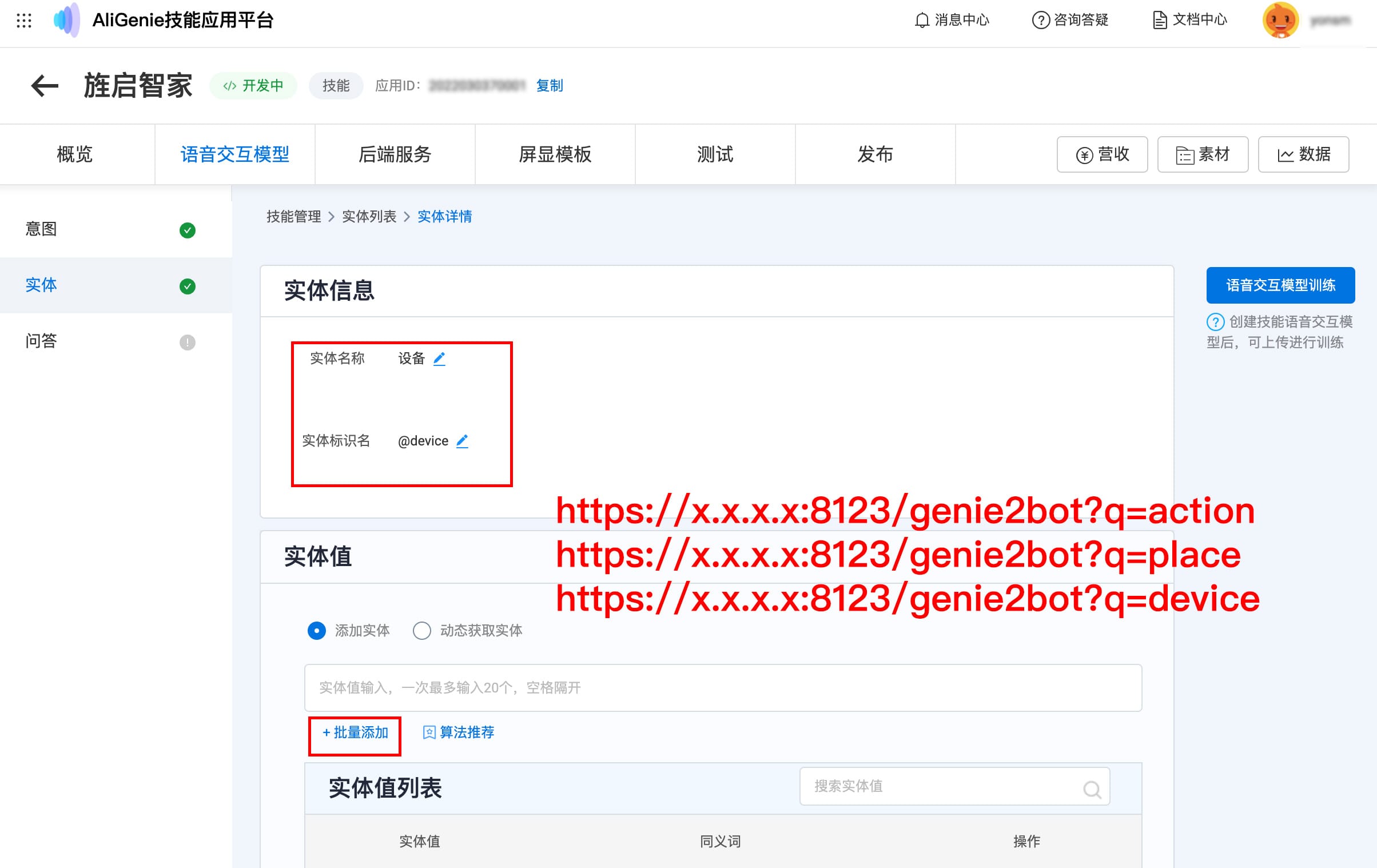Click the 算法推荐 recommendation link
The image size is (1377, 868).
click(459, 732)
